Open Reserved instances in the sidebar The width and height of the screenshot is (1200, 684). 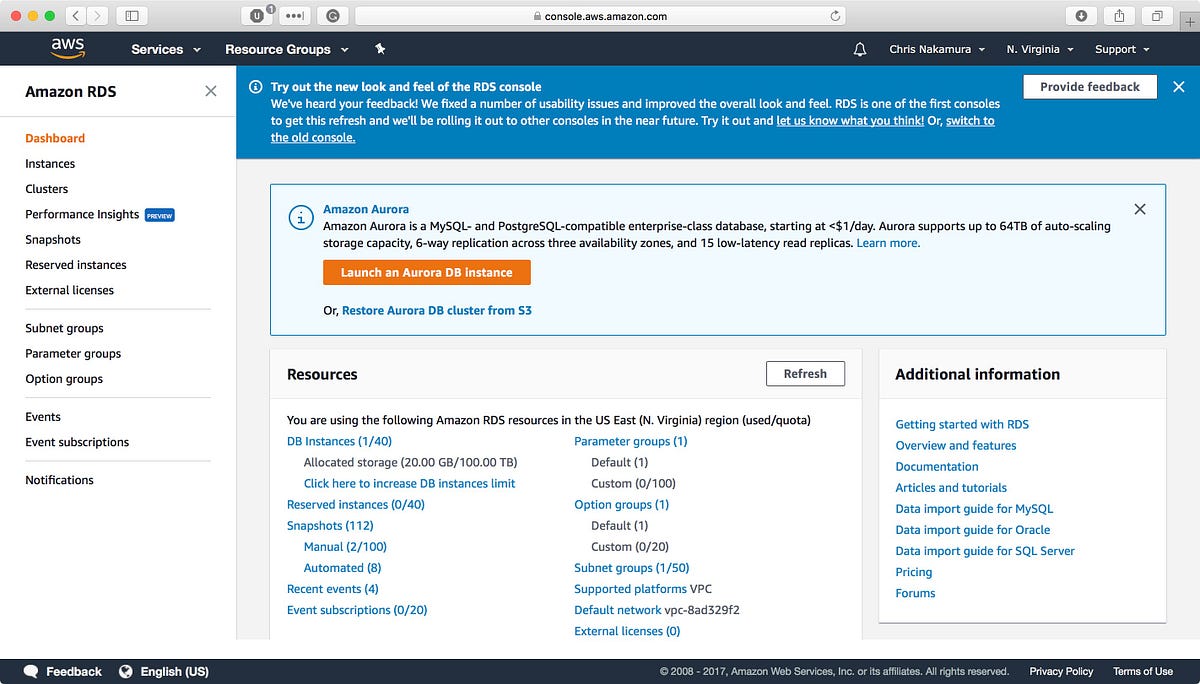click(76, 265)
